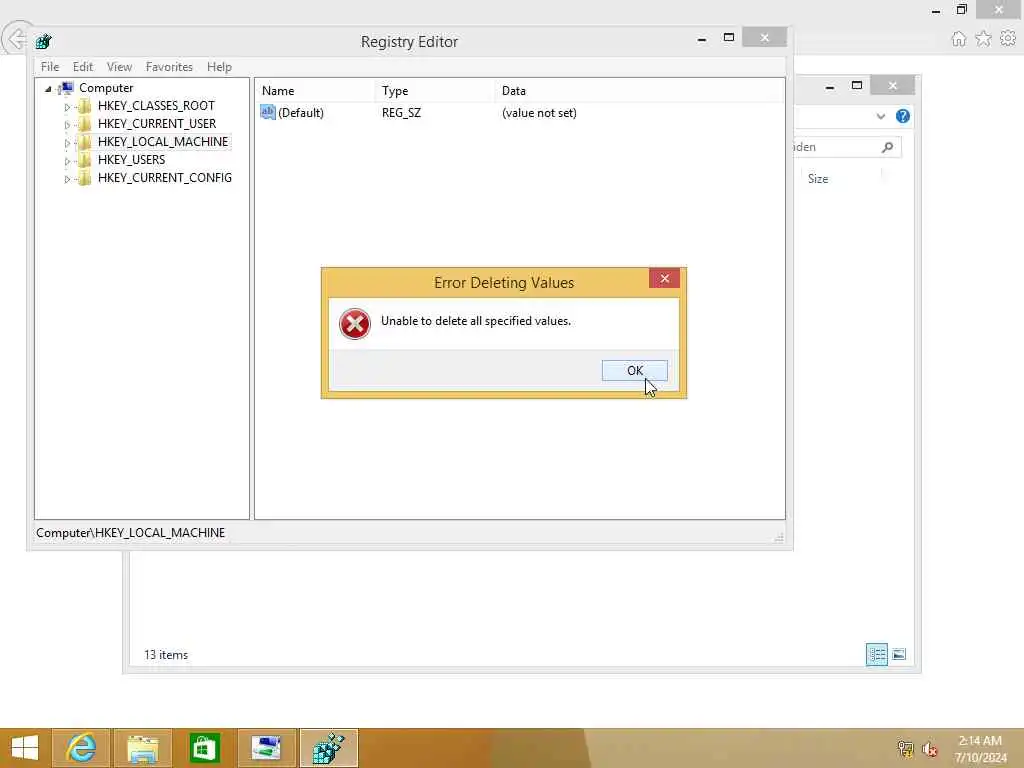Open the Windows Store taskbar icon
Image resolution: width=1024 pixels, height=768 pixels.
(204, 748)
